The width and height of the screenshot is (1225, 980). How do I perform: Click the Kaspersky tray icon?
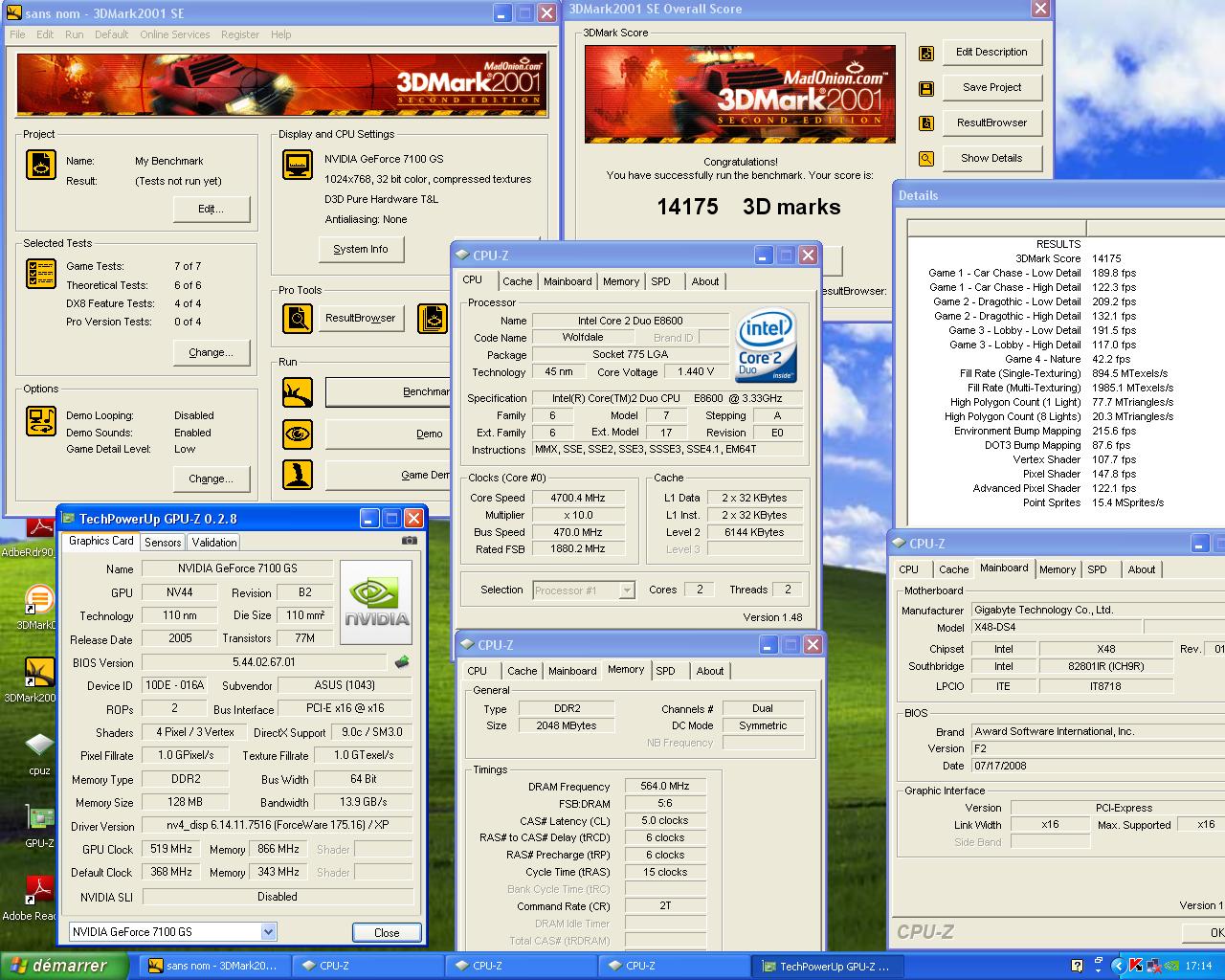coord(1136,966)
